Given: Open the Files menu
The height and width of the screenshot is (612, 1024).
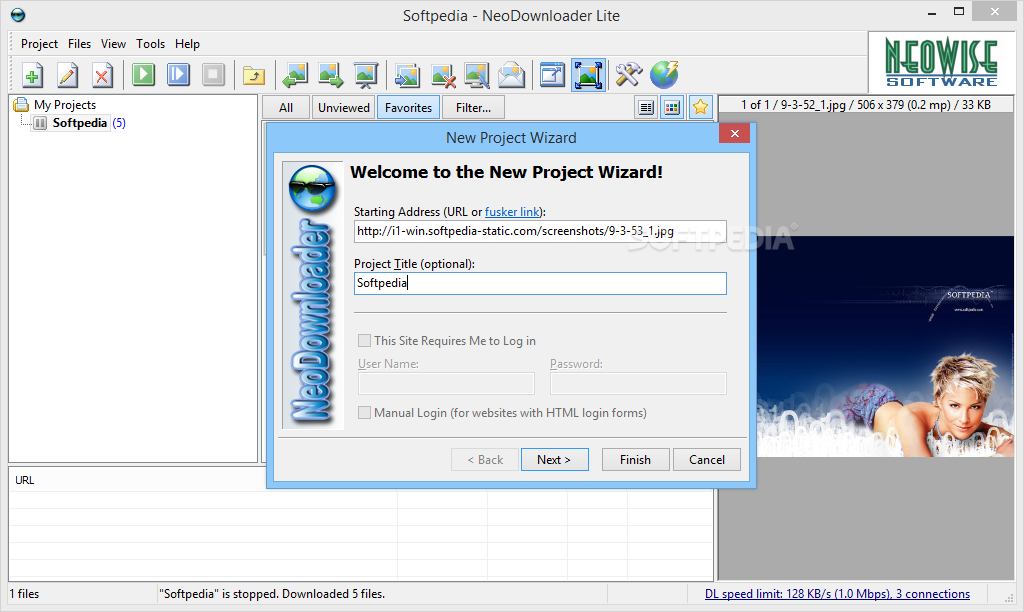Looking at the screenshot, I should coord(79,44).
